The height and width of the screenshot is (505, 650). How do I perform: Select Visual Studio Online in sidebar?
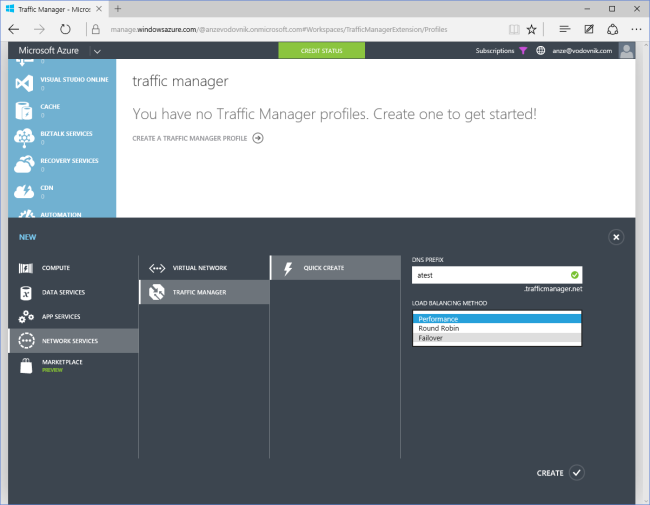[62, 83]
